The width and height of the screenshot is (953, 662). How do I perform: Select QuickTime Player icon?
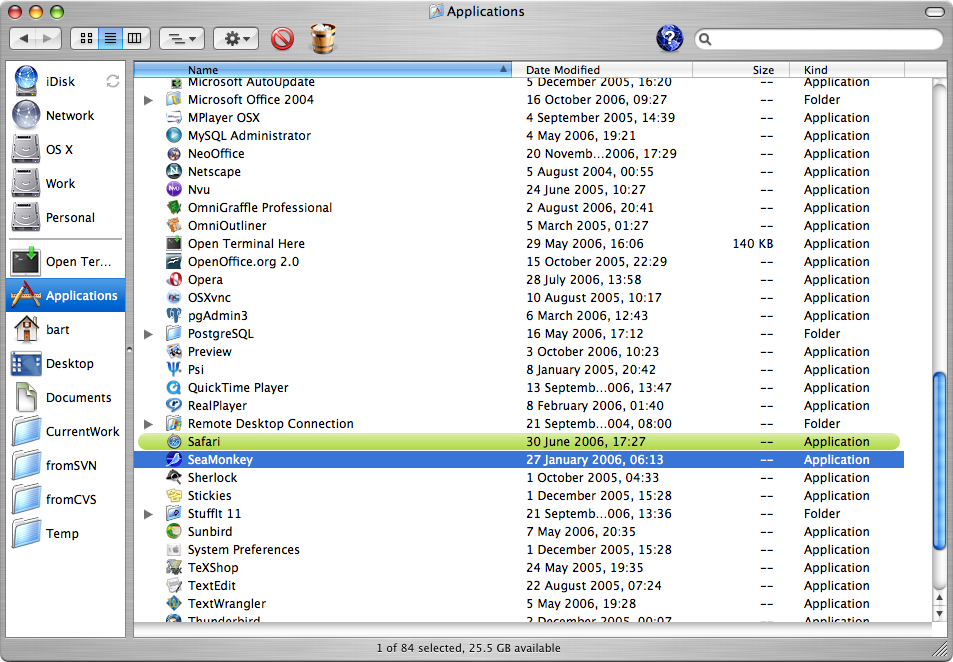tap(174, 387)
